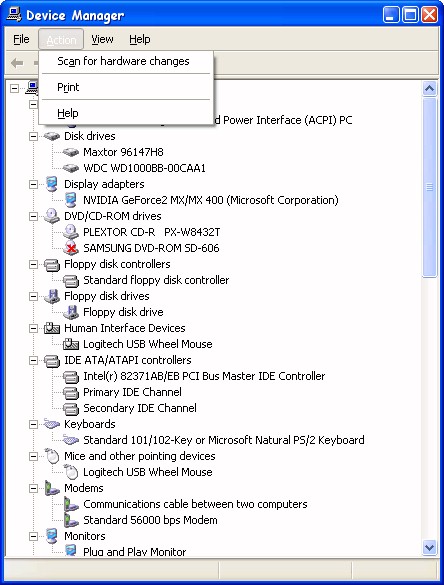This screenshot has height=585, width=444.
Task: Open the Help menu in menu bar
Action: tap(140, 39)
